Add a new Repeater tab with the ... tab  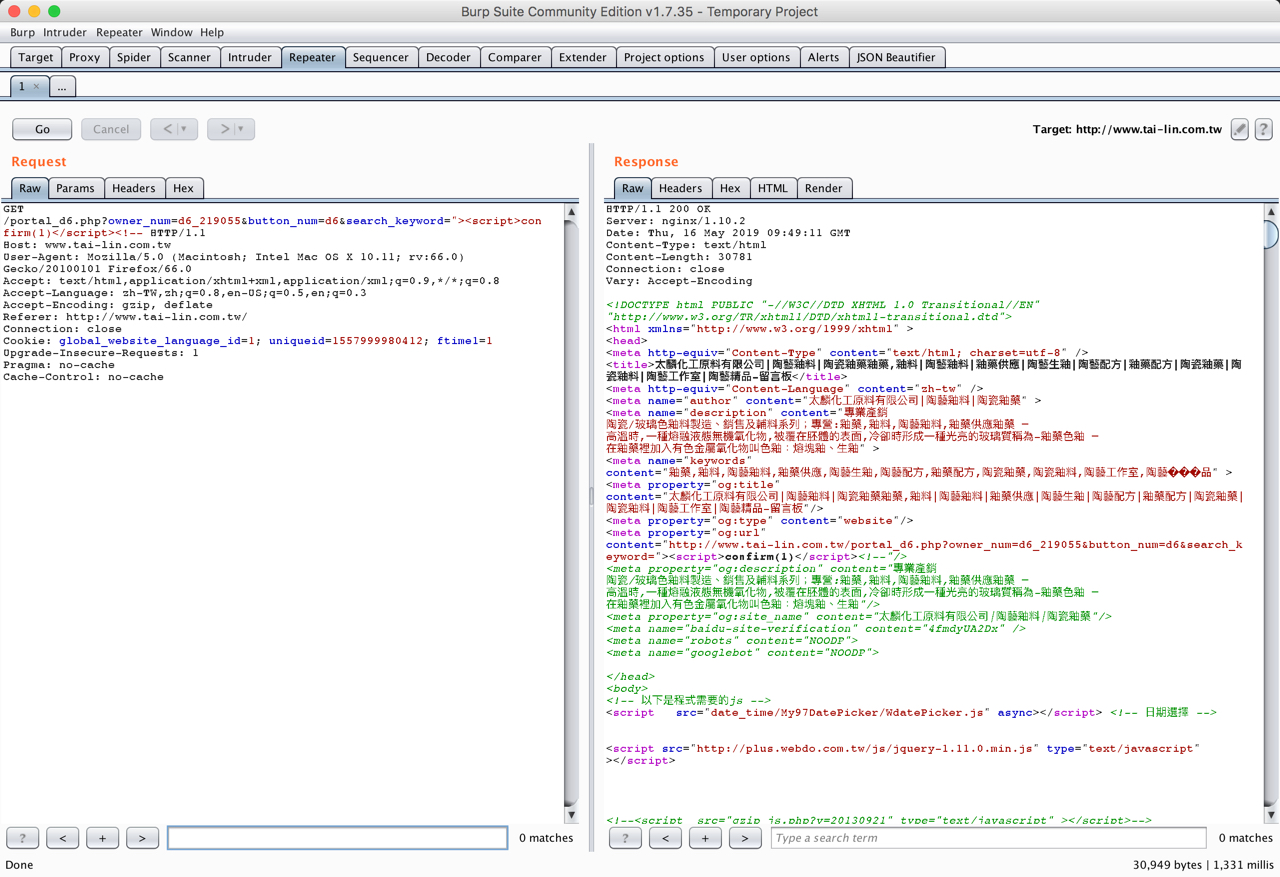[x=62, y=87]
